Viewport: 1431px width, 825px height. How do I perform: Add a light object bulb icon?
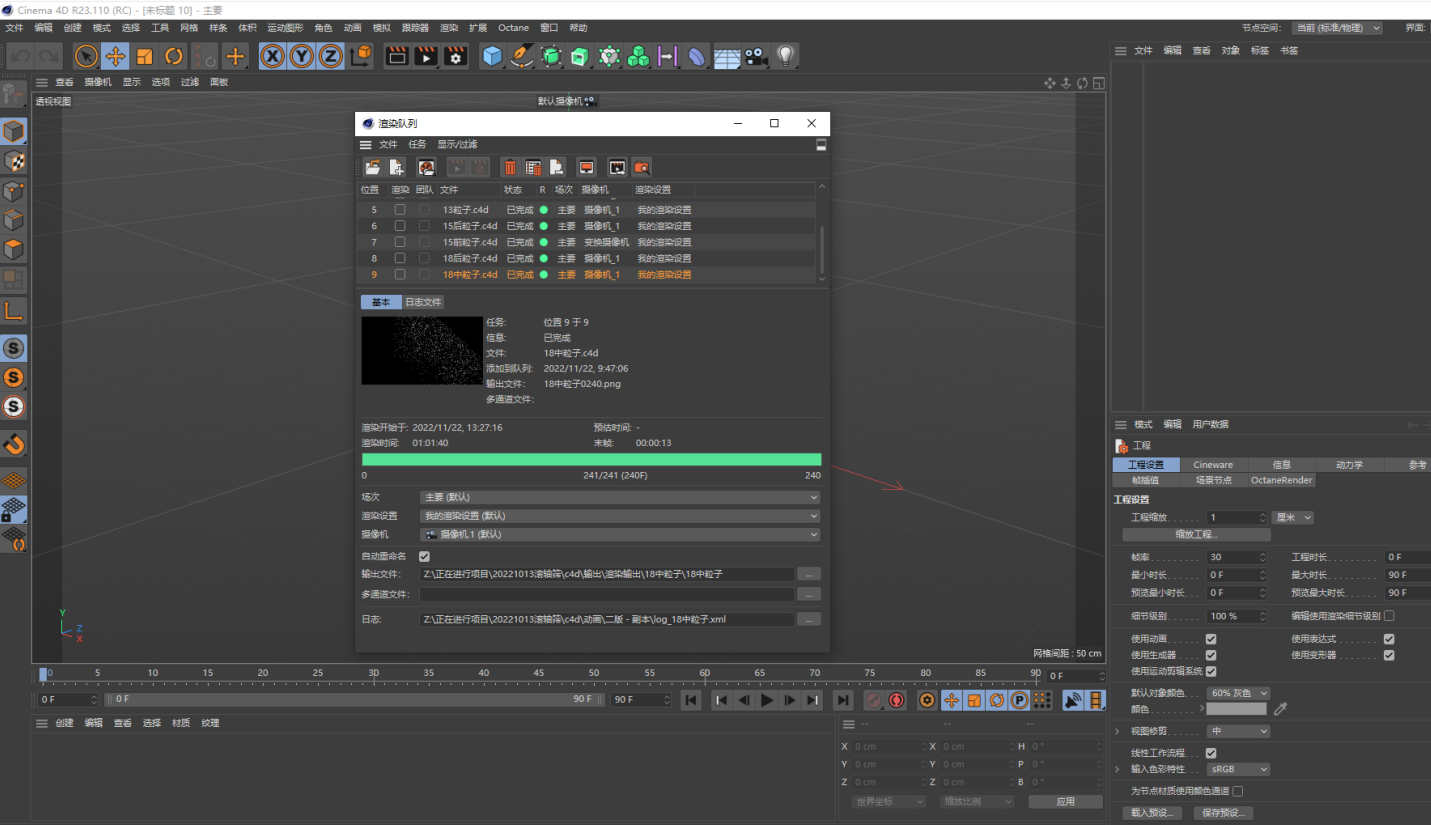(x=786, y=57)
